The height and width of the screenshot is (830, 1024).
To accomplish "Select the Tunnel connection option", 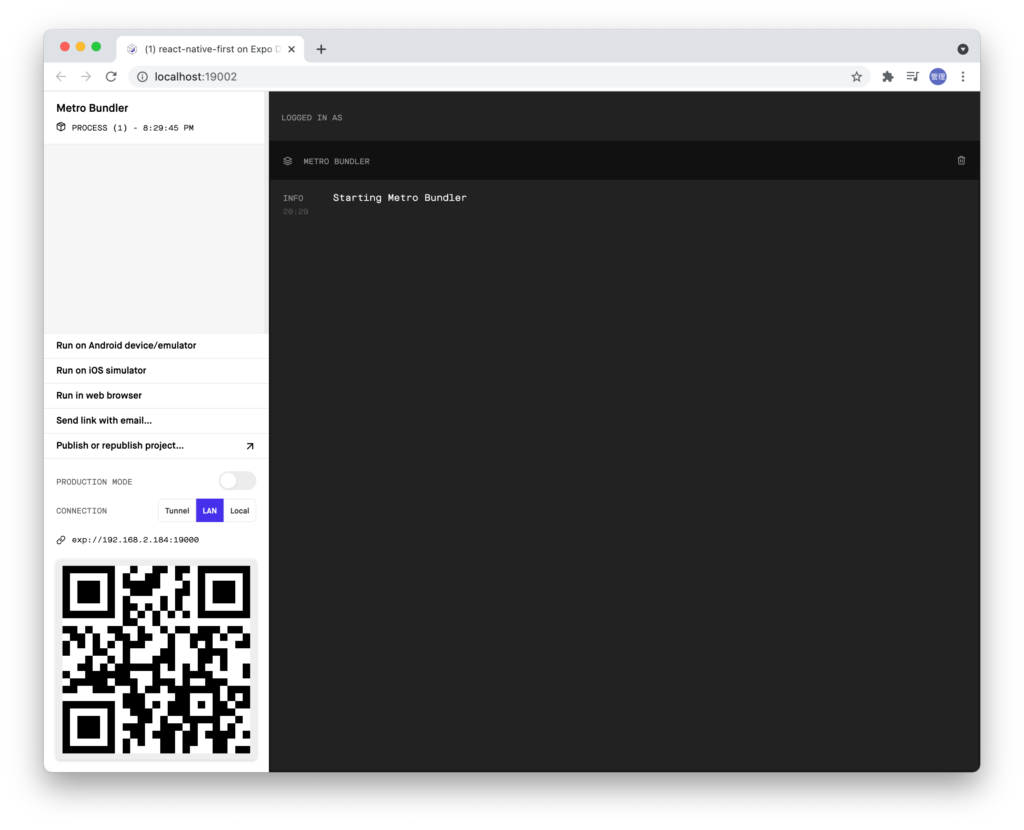I will [x=177, y=510].
